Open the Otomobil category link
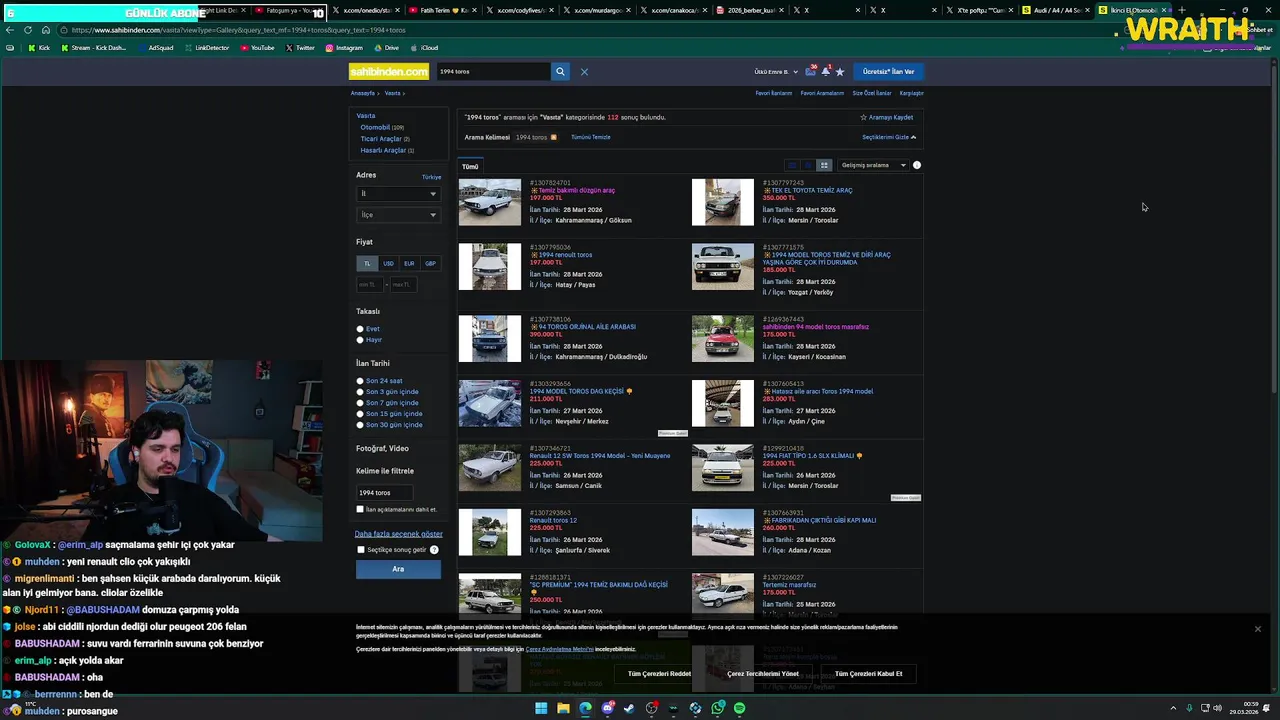 coord(375,127)
